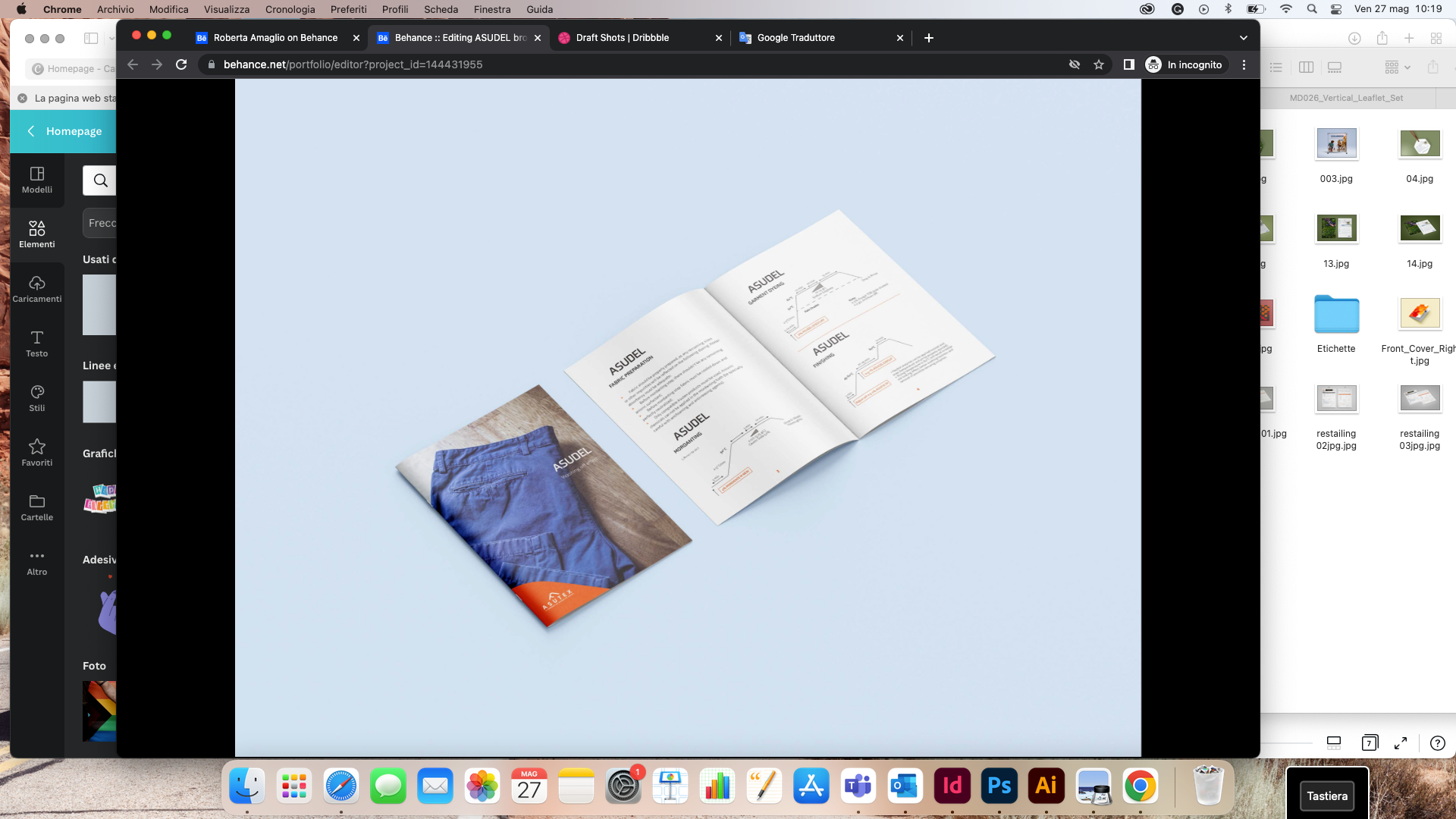Launch InDesign from the Dock
Viewport: 1456px width, 819px height.
(x=952, y=786)
